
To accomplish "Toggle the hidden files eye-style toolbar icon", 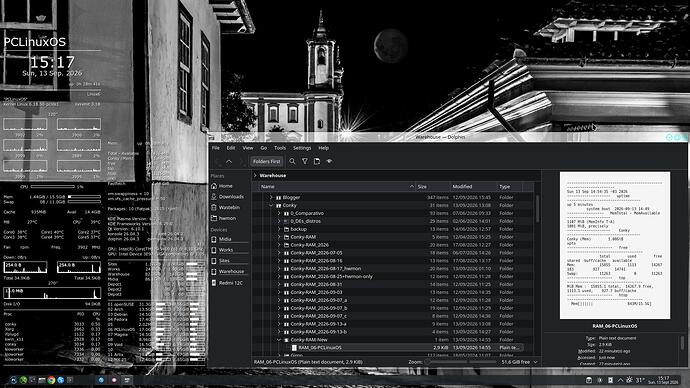I will [x=329, y=161].
